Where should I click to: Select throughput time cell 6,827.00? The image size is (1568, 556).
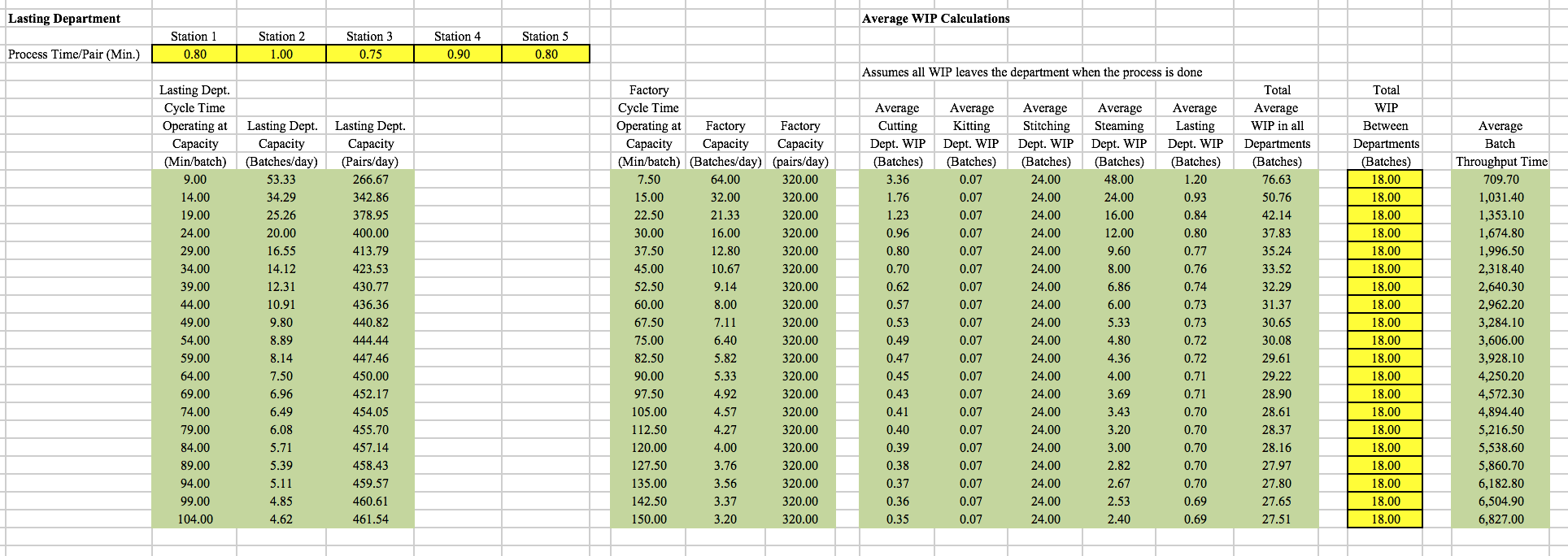click(x=1501, y=519)
